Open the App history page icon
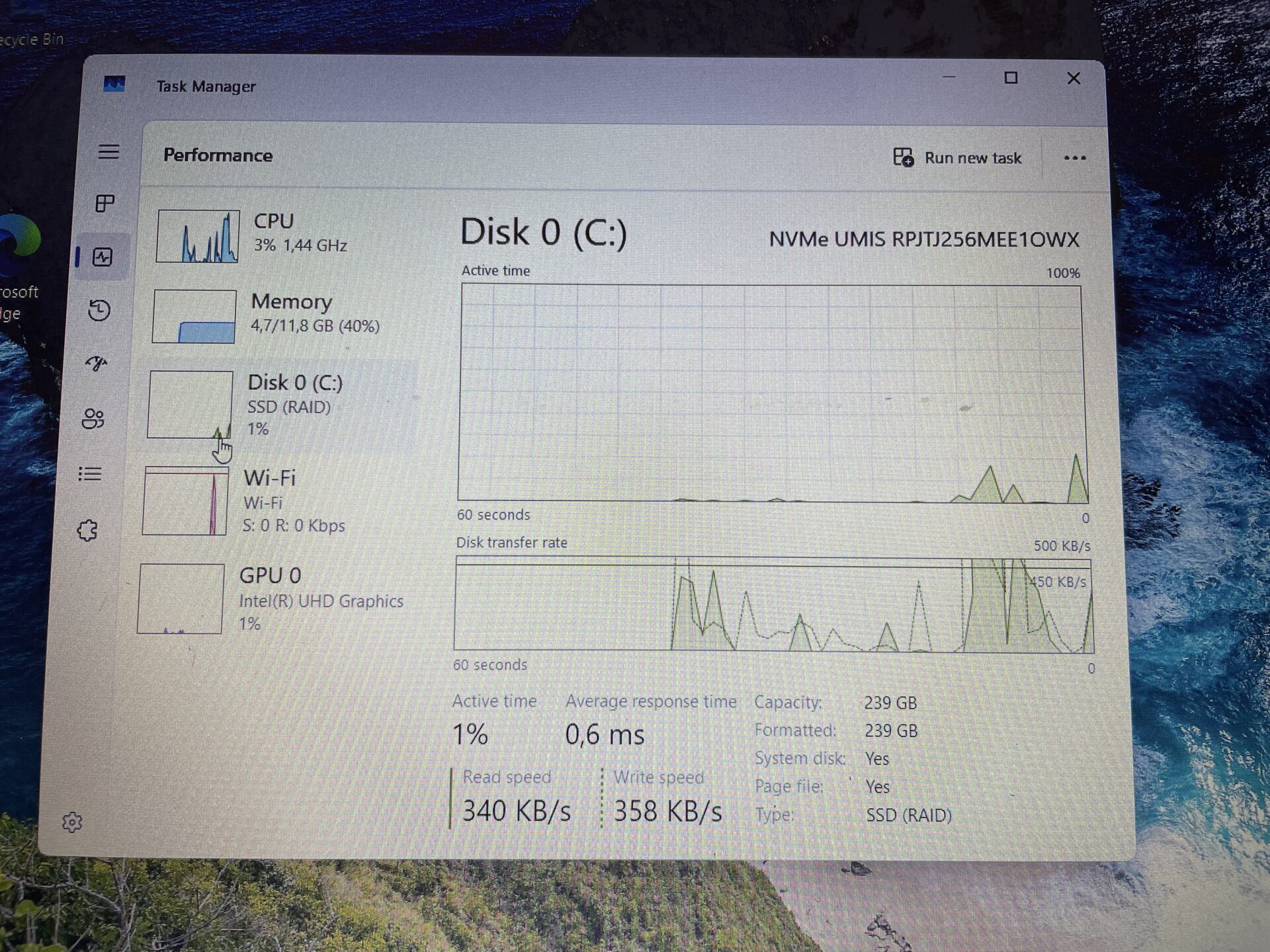The width and height of the screenshot is (1270, 952). pyautogui.click(x=99, y=310)
